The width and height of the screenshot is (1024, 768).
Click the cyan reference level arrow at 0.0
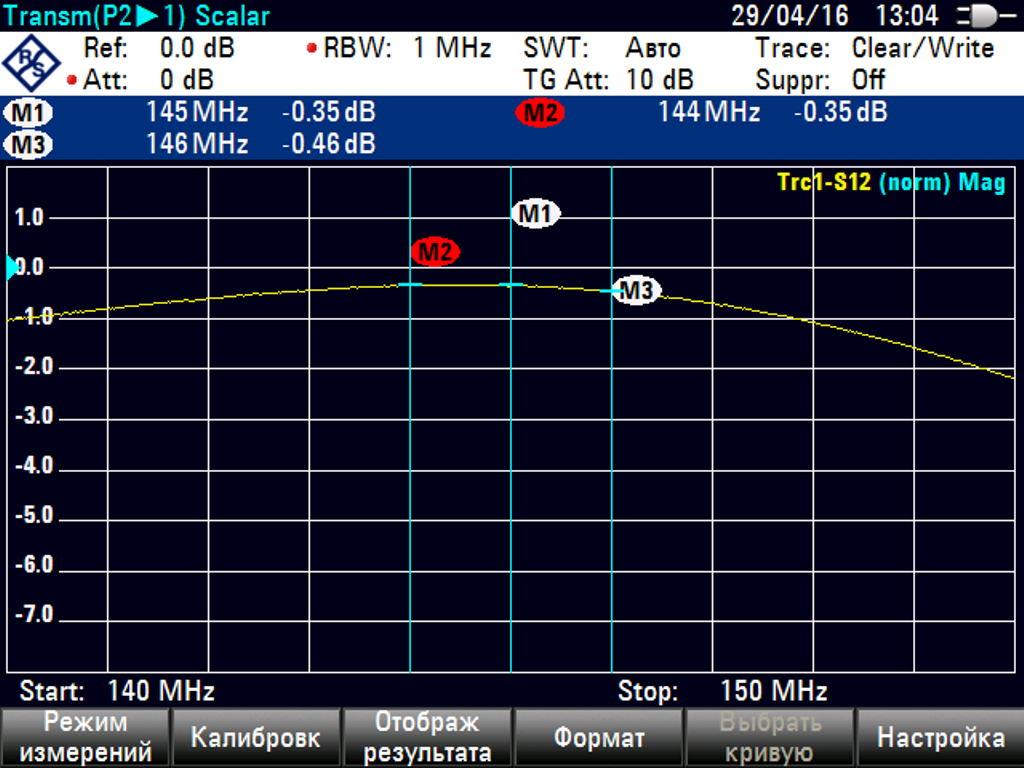(12, 267)
